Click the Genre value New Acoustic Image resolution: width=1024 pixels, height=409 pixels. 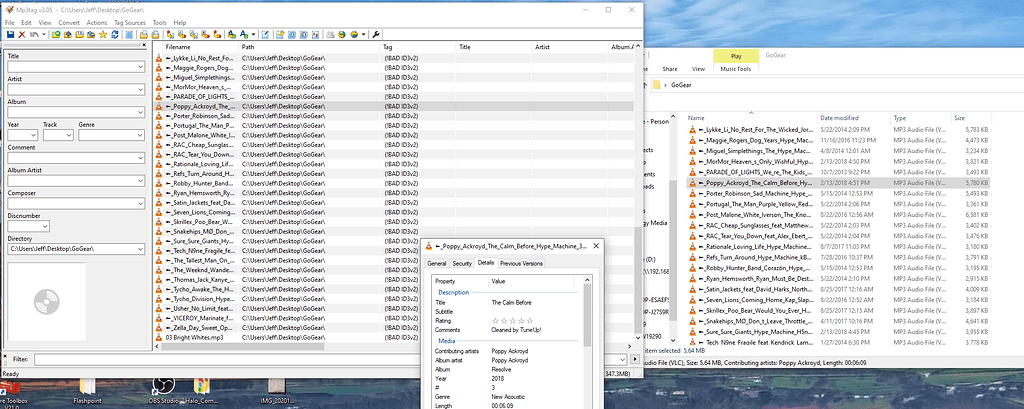(509, 397)
